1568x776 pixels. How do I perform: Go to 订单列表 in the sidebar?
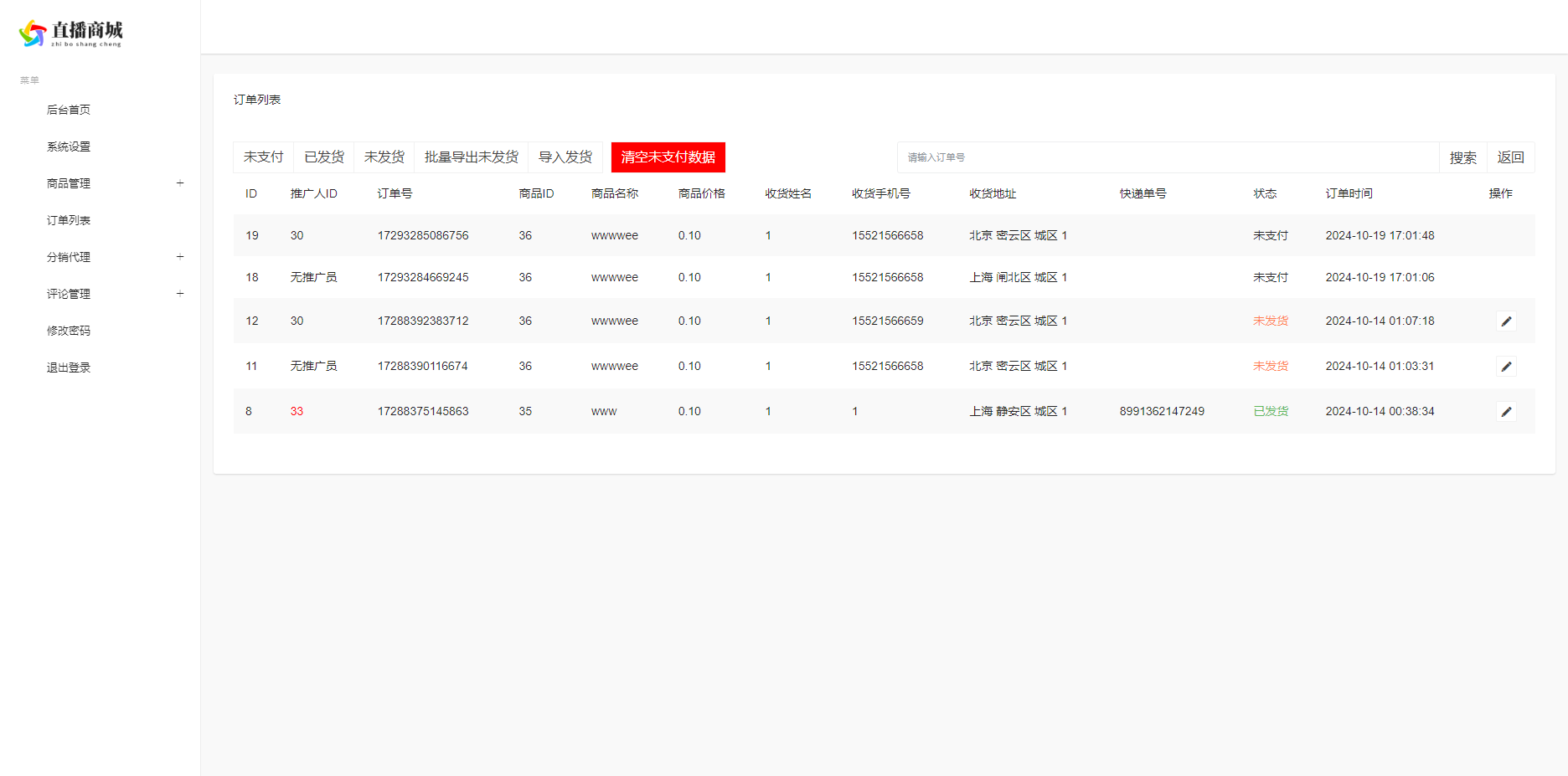point(69,220)
